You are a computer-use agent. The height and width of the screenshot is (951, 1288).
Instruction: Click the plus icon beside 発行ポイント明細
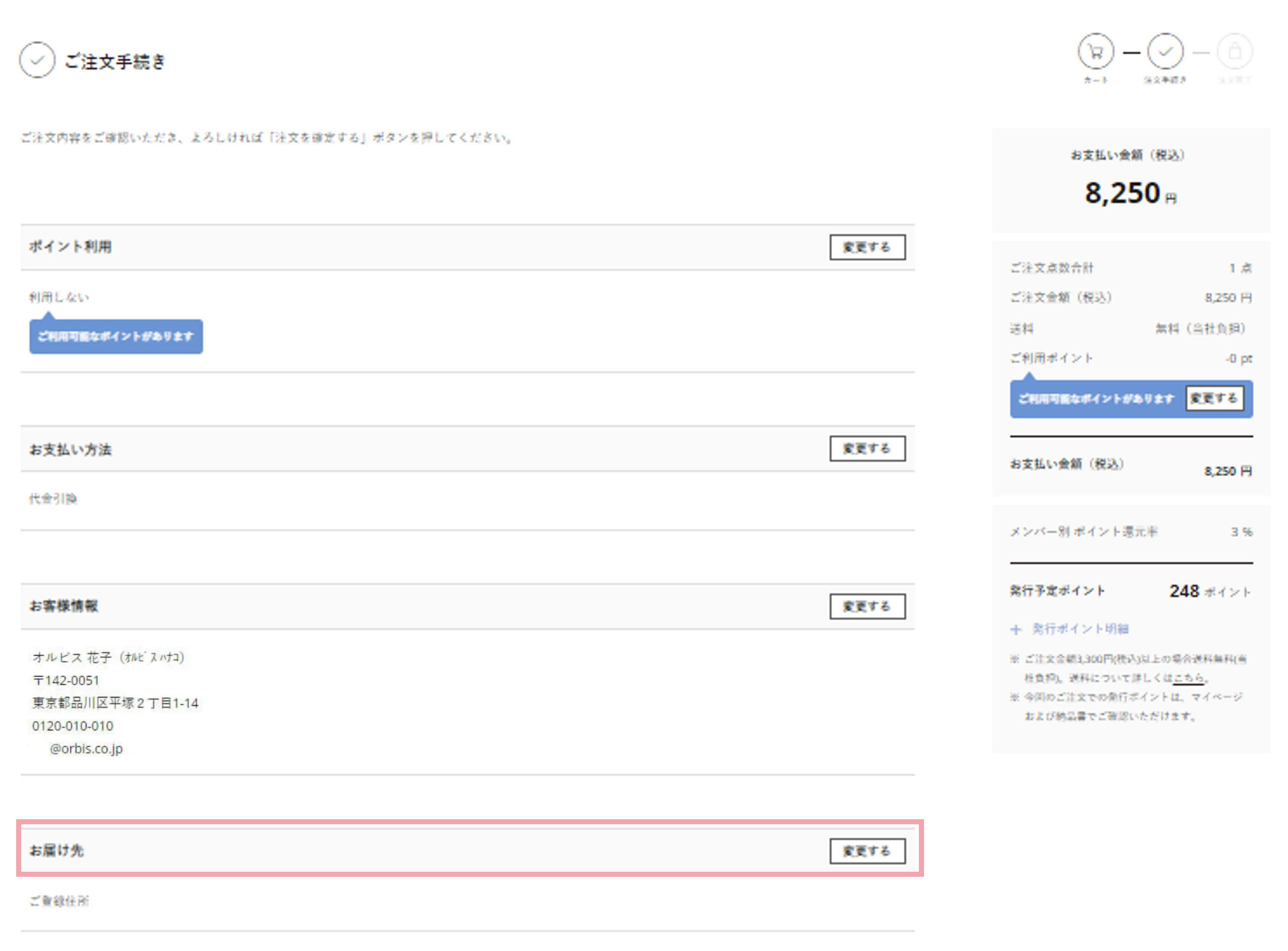[x=1016, y=630]
